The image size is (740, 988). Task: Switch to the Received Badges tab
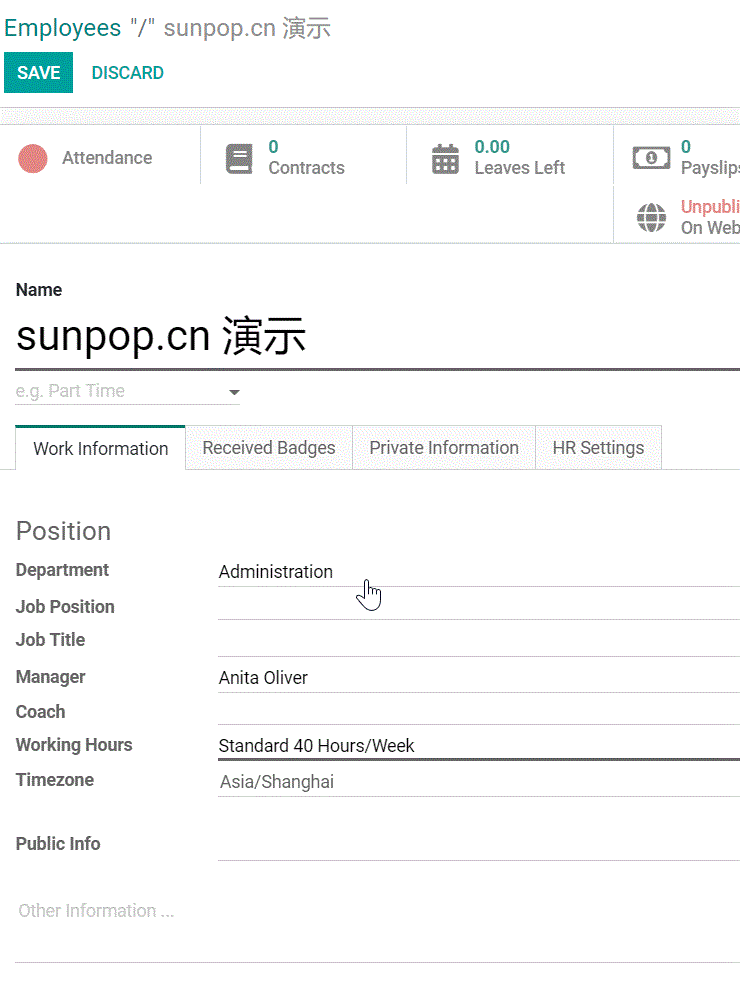pyautogui.click(x=269, y=448)
